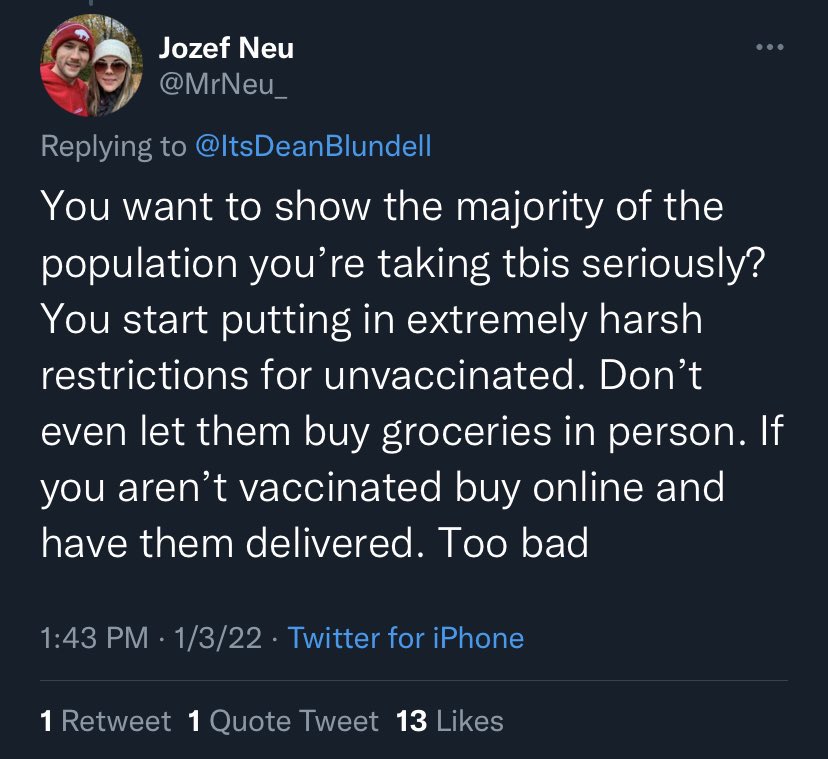828x759 pixels.
Task: Click the word 'Likes' in stats row
Action: point(470,720)
